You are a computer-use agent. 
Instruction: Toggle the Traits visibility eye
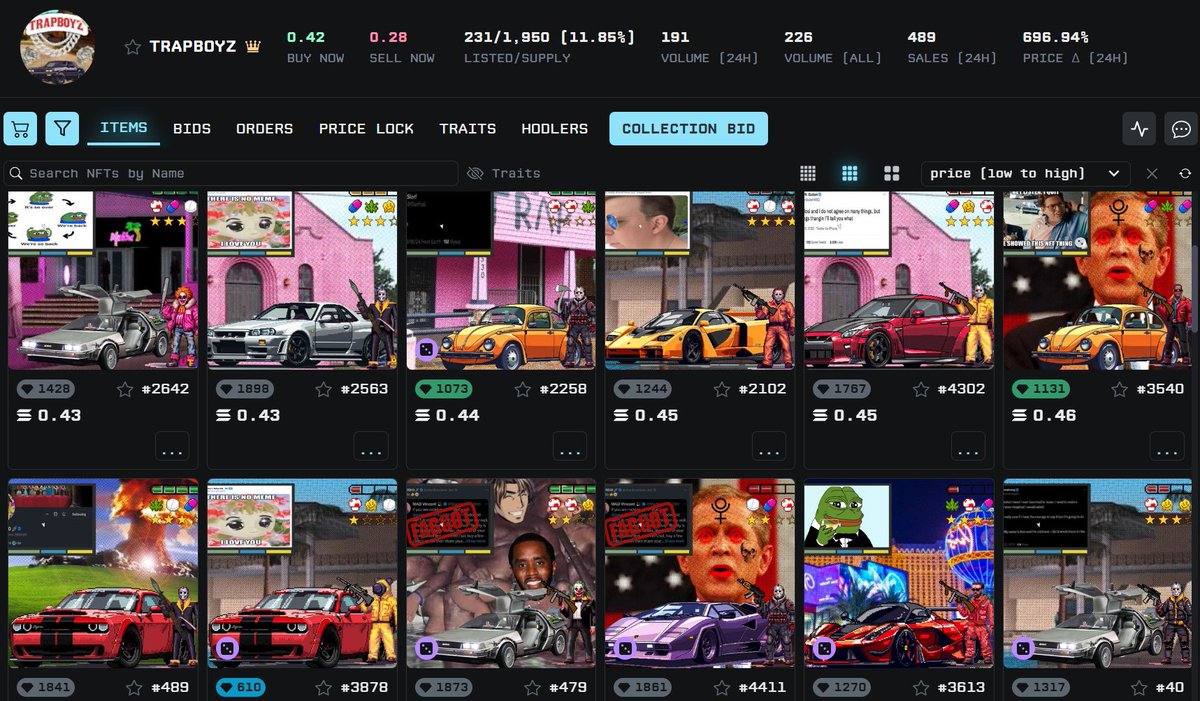tap(476, 173)
